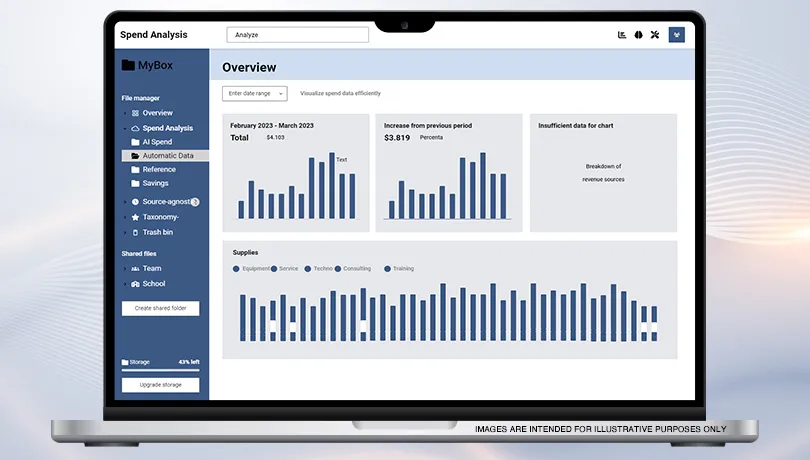
Task: Click the Trash bin icon
Action: pyautogui.click(x=135, y=232)
